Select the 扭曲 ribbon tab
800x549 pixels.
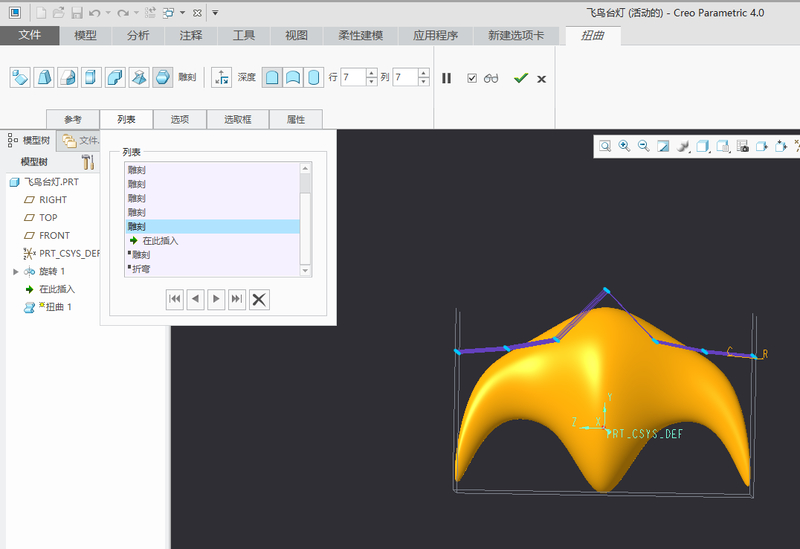coord(593,35)
